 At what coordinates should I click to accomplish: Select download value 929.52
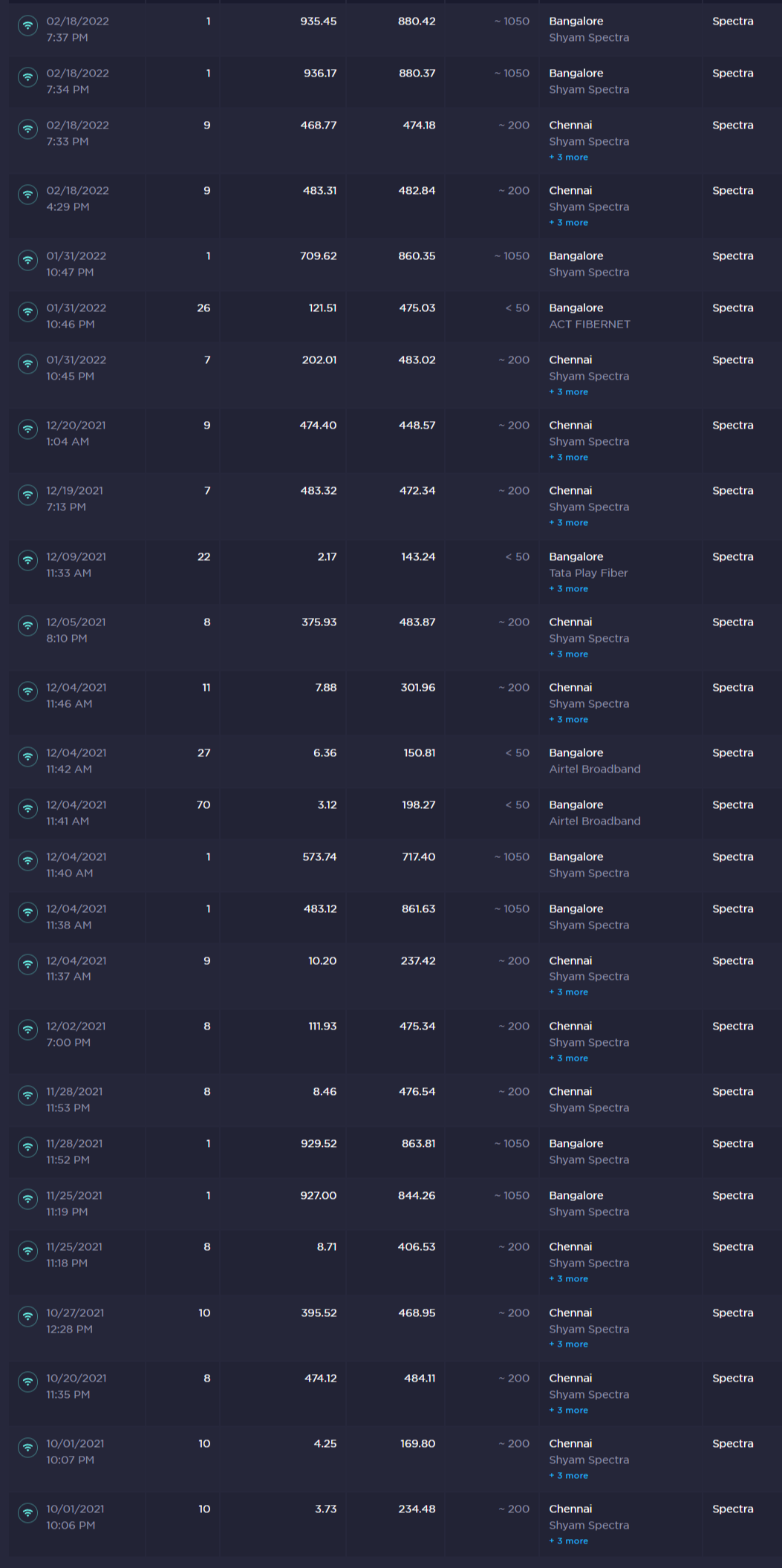[319, 1144]
